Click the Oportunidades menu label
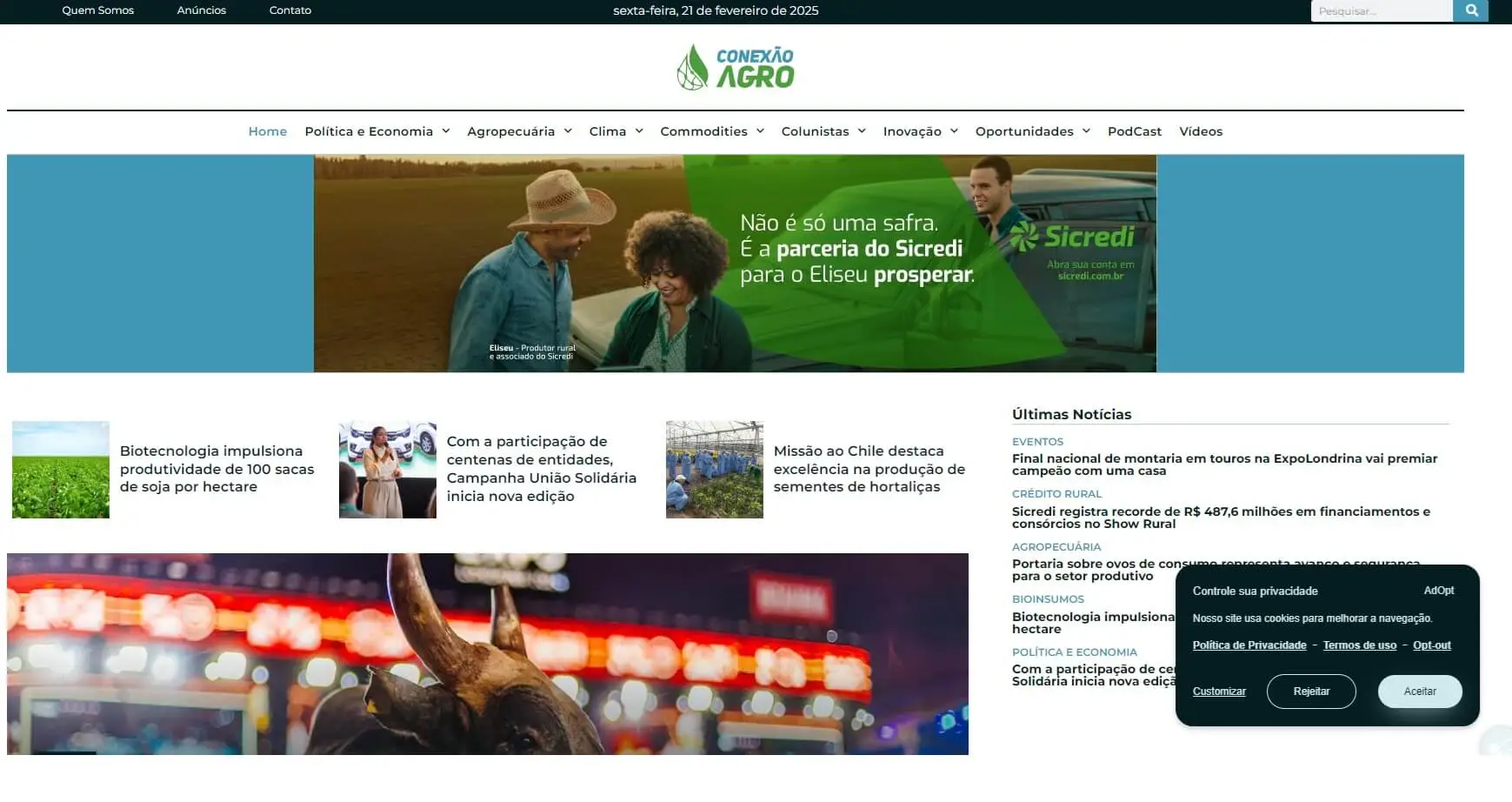 coord(1024,131)
